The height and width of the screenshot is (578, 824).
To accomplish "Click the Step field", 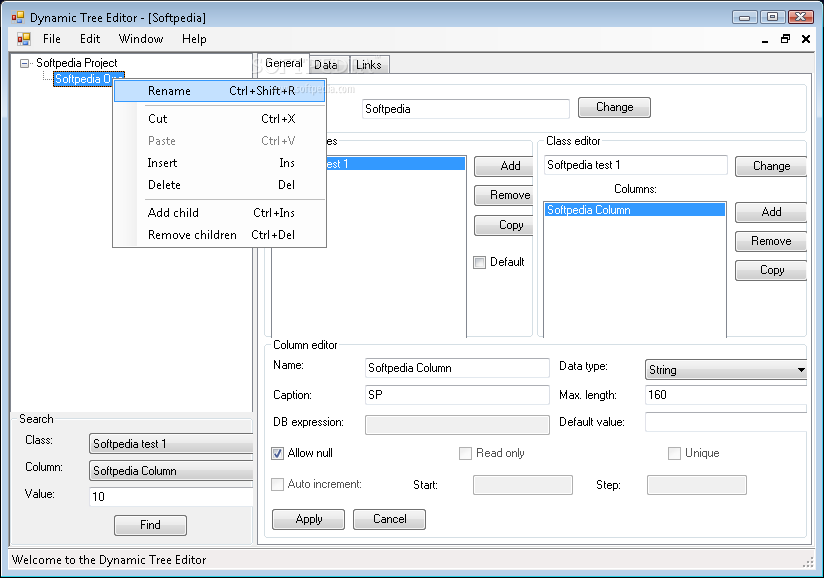I will 697,485.
